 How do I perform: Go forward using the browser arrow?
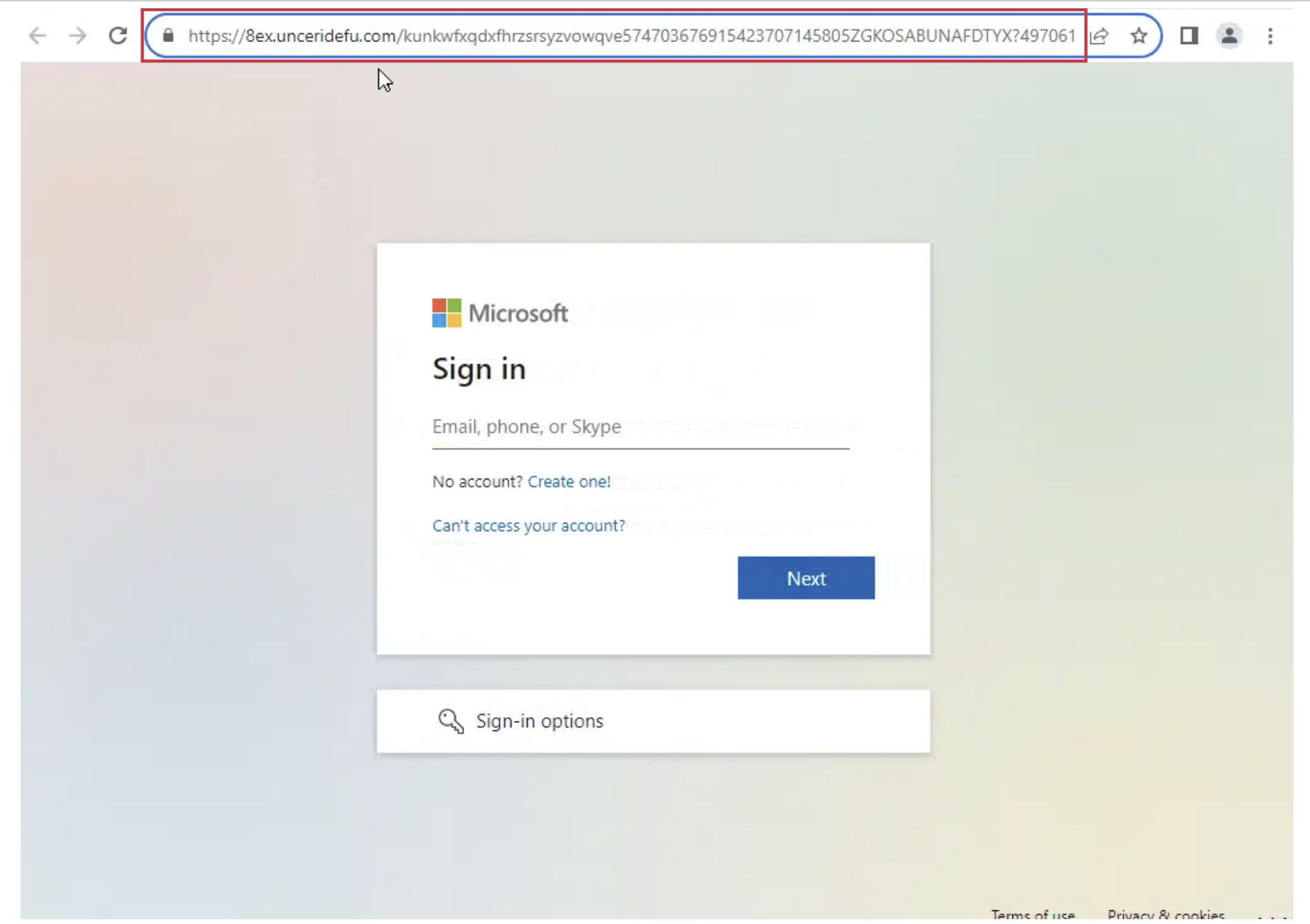point(78,35)
